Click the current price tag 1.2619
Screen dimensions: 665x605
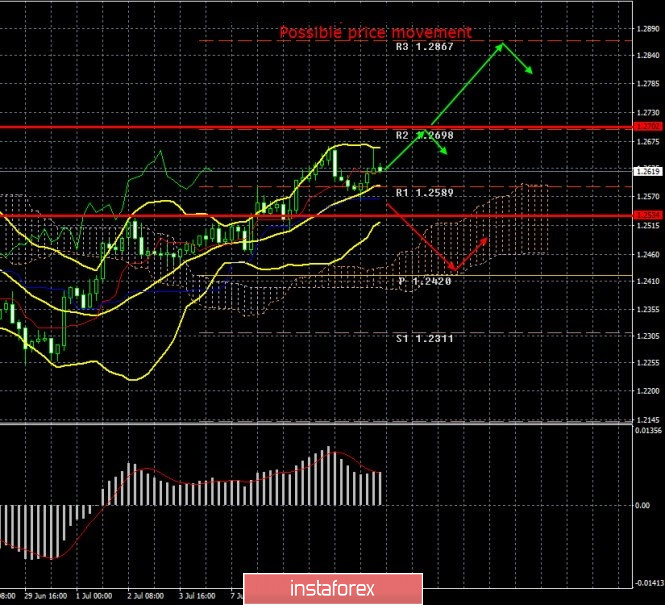pyautogui.click(x=648, y=171)
